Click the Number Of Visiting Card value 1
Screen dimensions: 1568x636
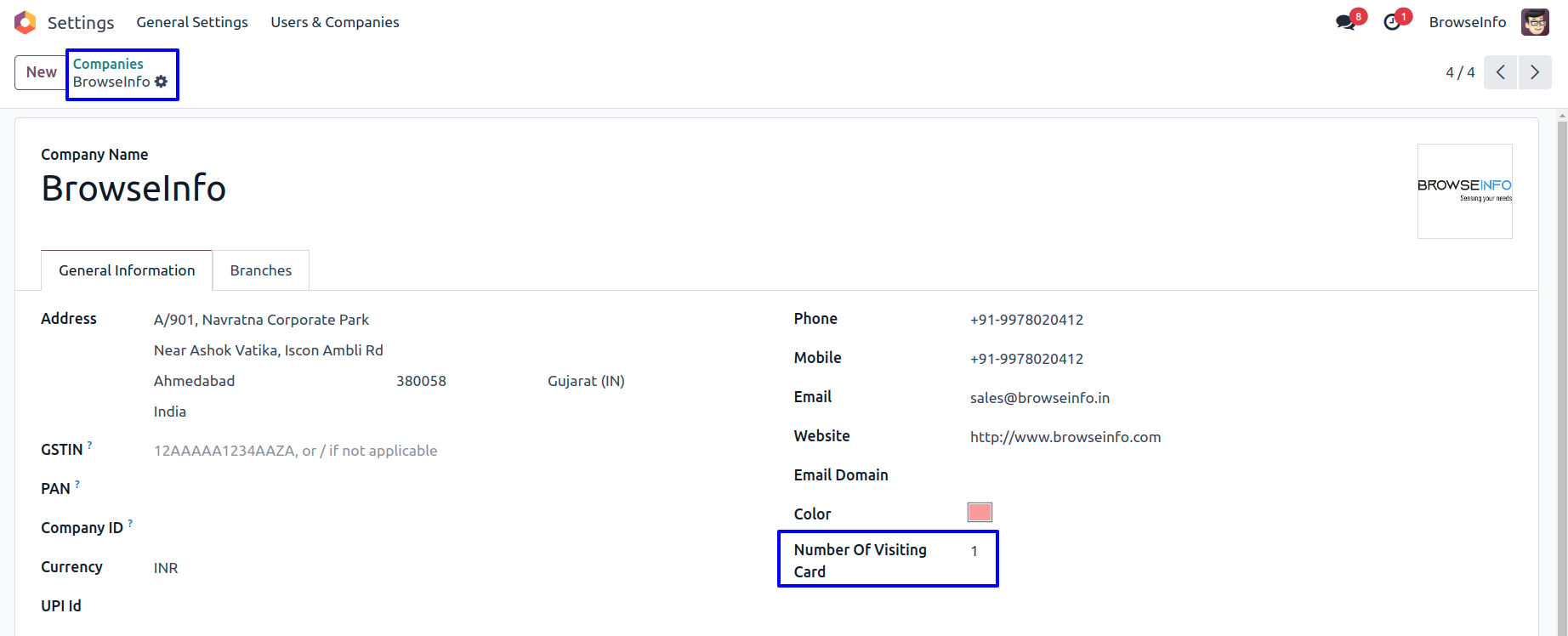(974, 551)
